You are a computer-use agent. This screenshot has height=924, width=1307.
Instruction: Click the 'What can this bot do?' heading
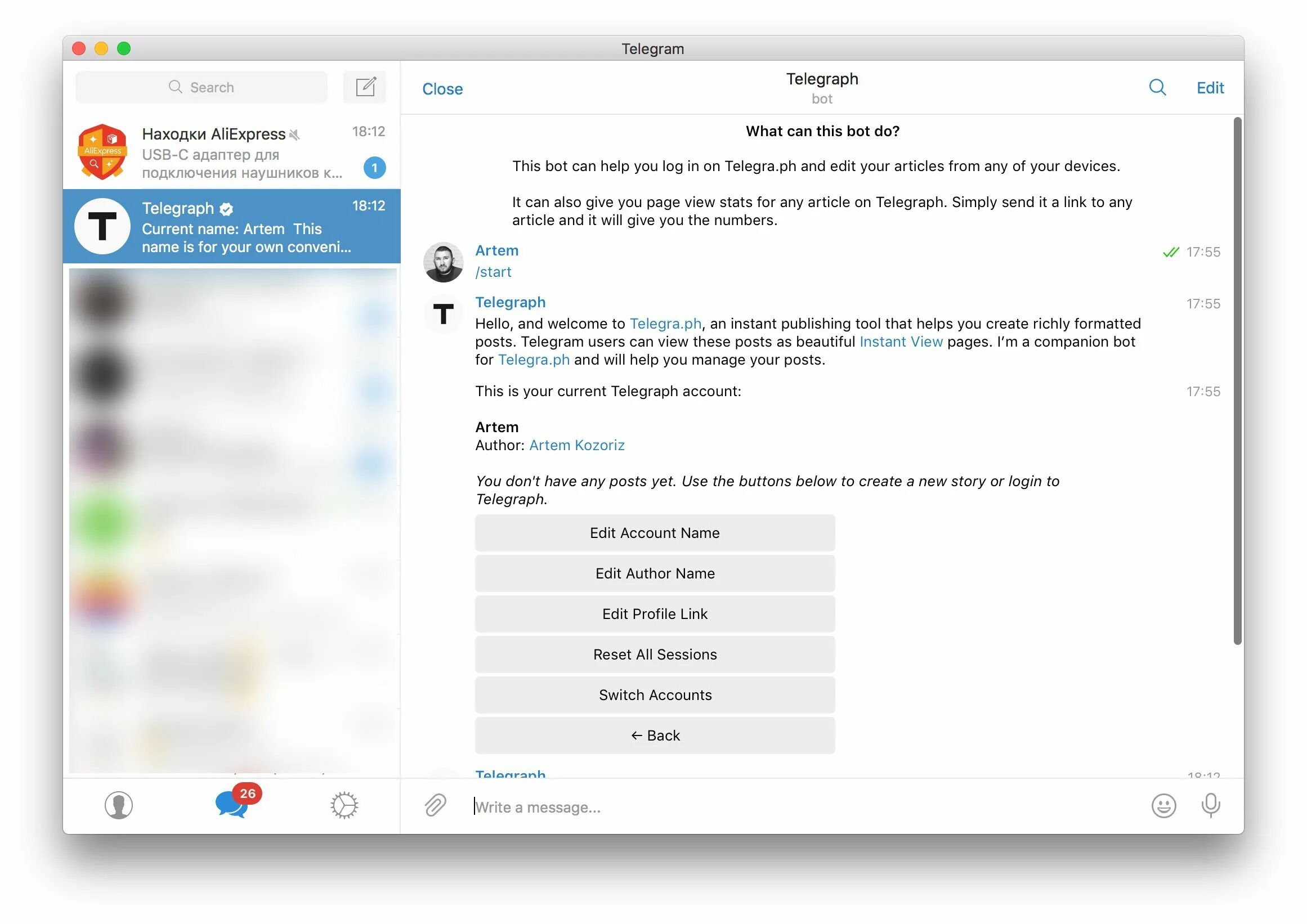pos(822,132)
